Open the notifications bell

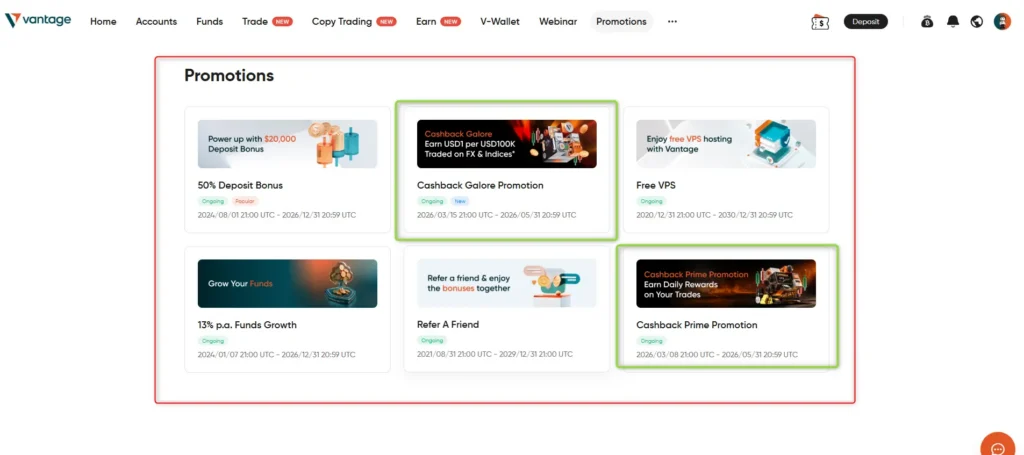[x=953, y=22]
